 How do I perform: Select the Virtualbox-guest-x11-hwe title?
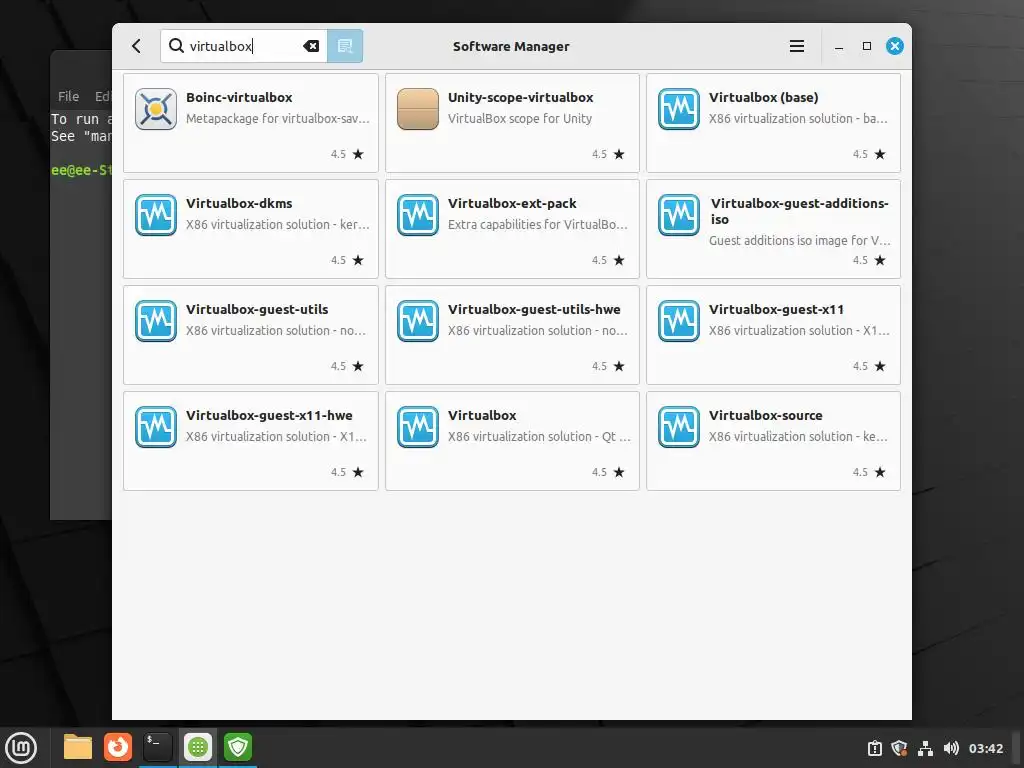(x=269, y=415)
